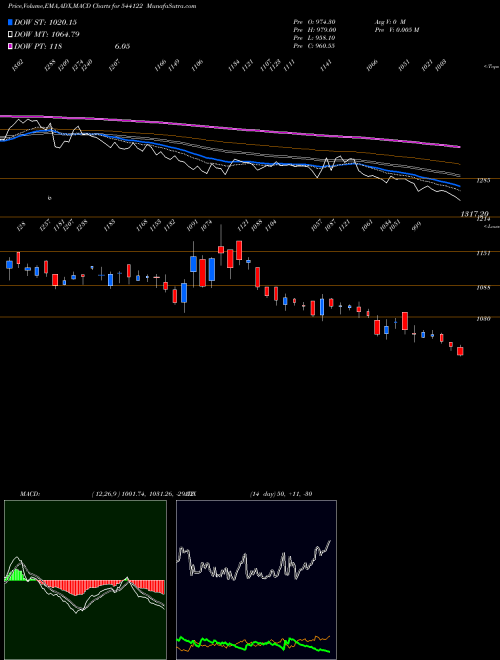Screen dimensions: 500x660
Task: Click the 1317.20 price label
Action: click(x=474, y=214)
